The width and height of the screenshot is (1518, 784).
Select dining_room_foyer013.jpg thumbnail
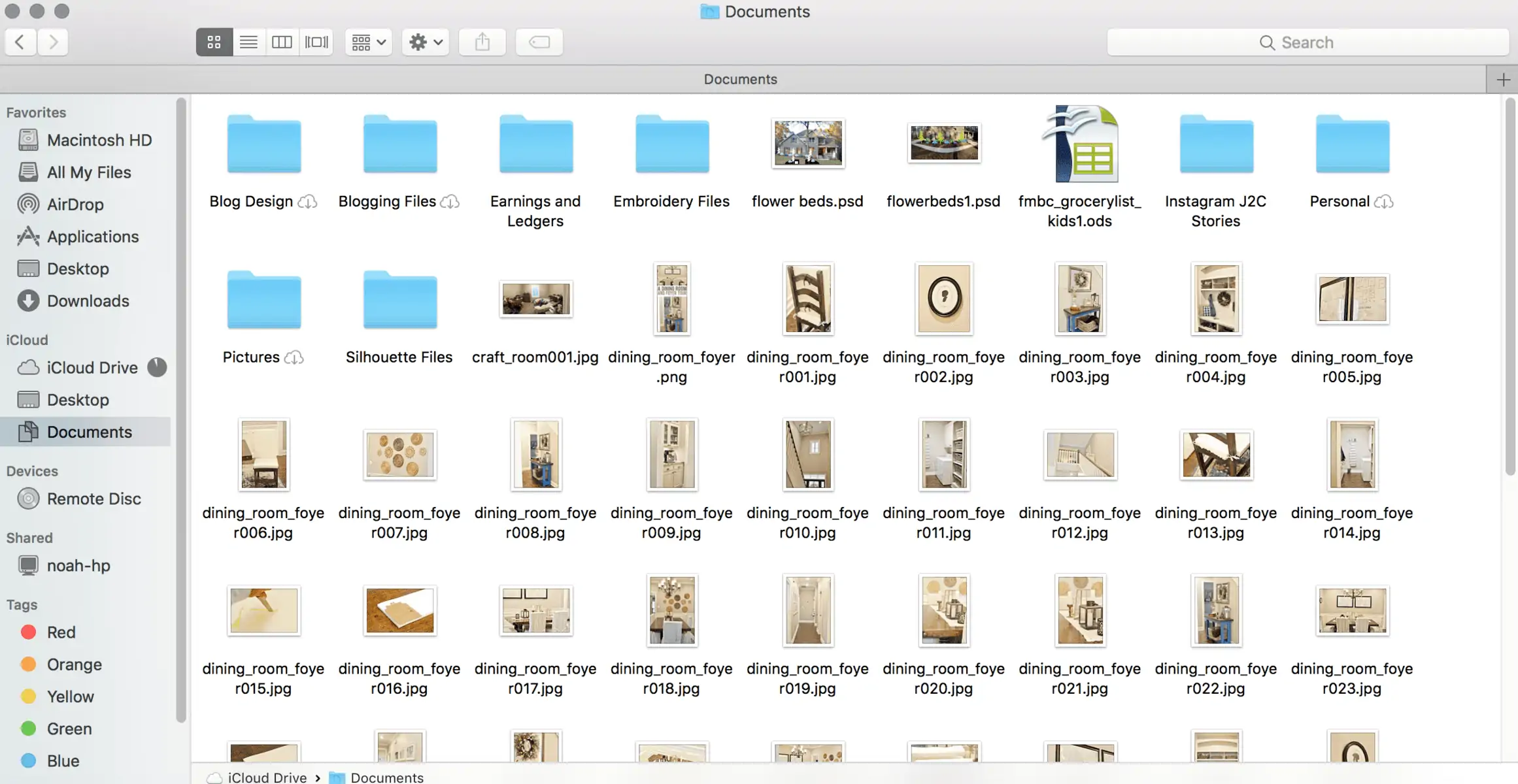1216,455
